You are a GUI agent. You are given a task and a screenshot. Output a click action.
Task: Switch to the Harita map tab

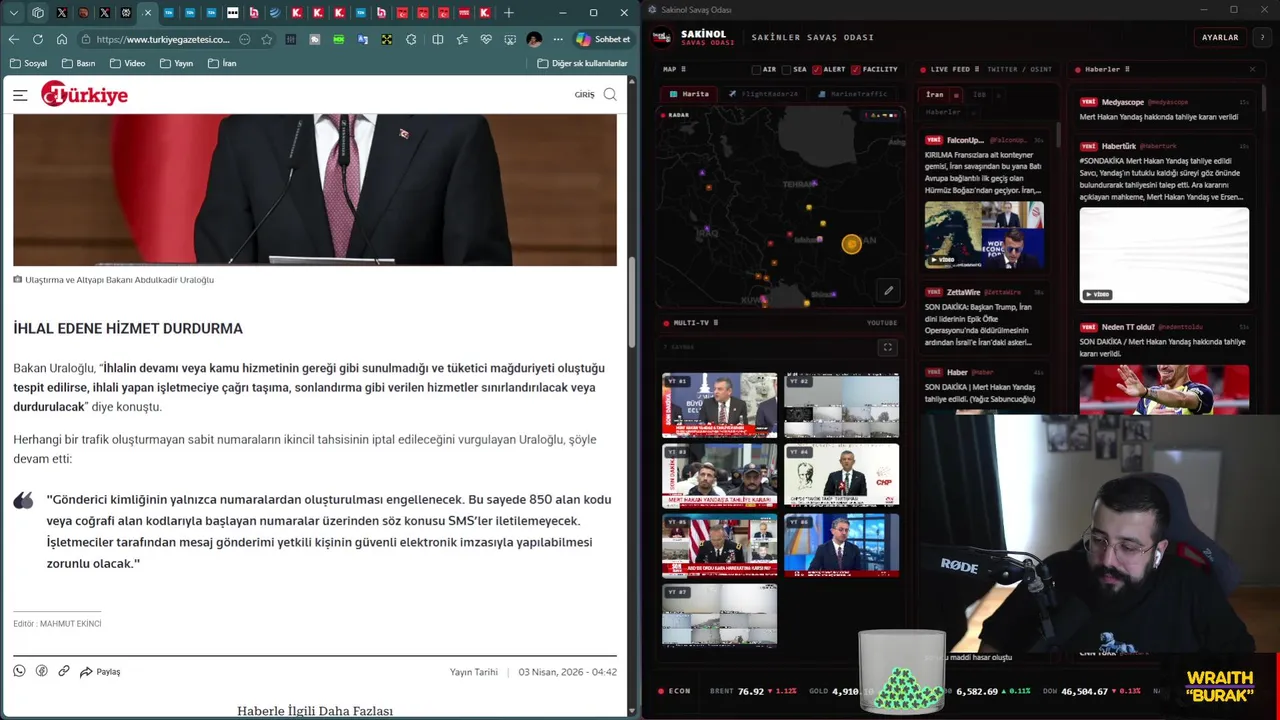689,94
